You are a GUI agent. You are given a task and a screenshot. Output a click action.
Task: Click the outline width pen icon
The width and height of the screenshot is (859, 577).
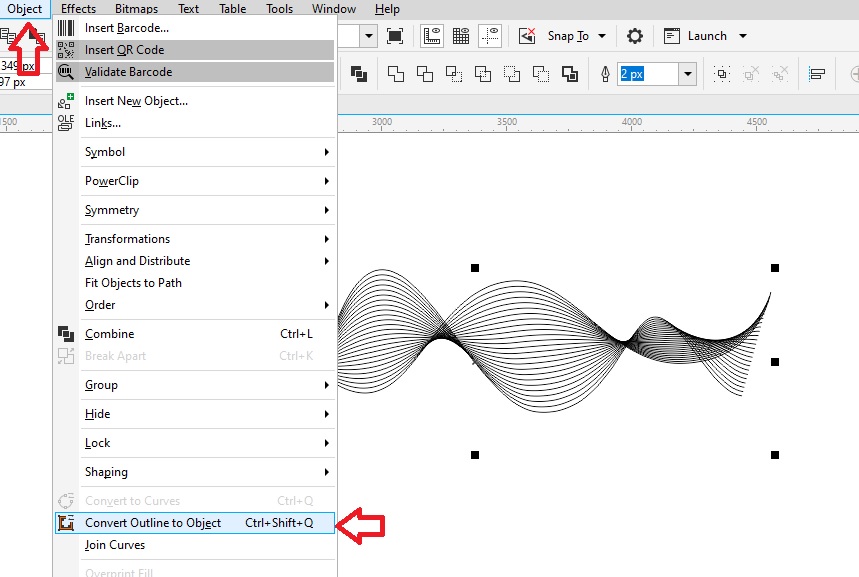[x=605, y=73]
